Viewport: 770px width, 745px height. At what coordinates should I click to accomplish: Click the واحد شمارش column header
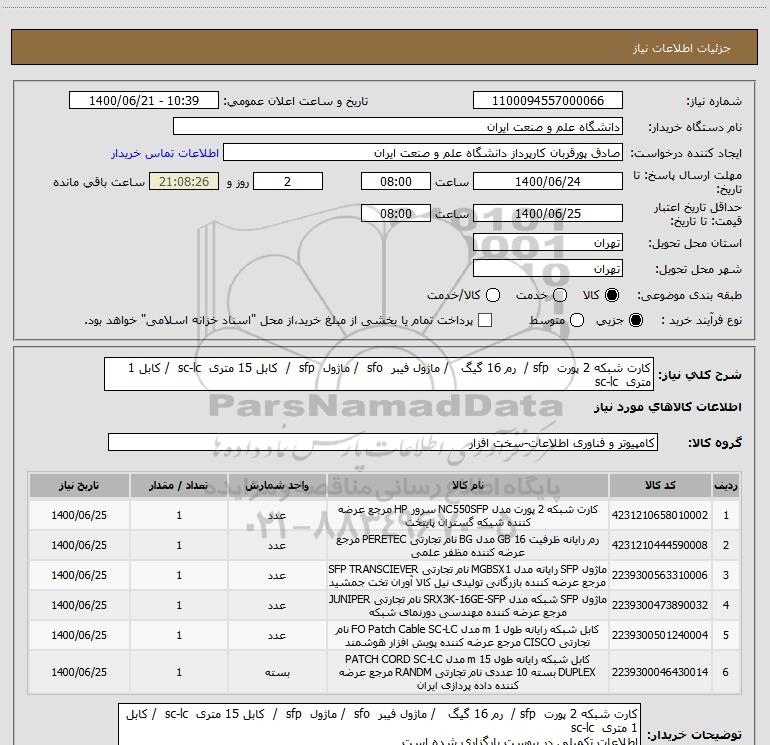click(x=277, y=486)
